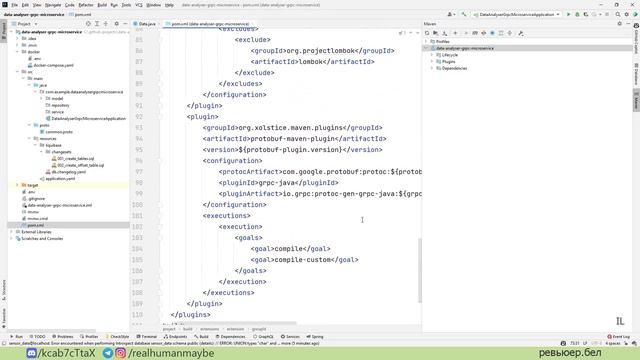Add Maven Projects plus icon
The image size is (640, 360).
tap(455, 33)
